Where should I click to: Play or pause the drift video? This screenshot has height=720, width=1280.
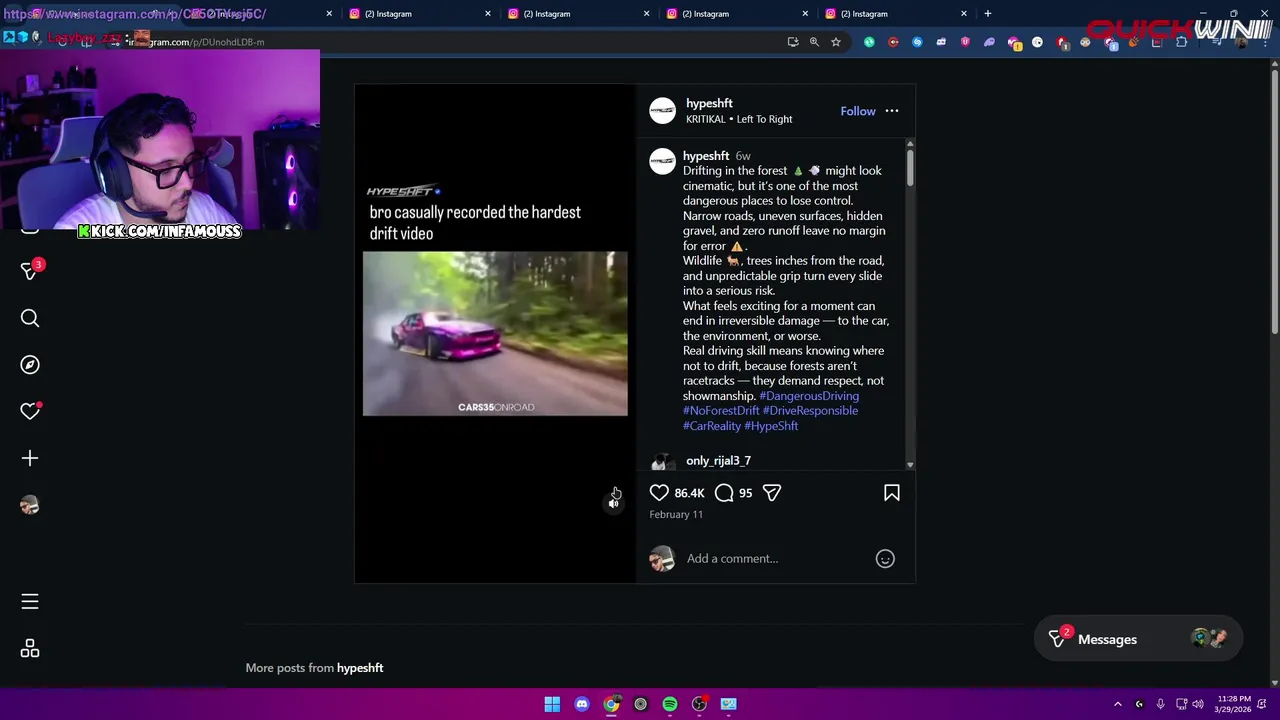pyautogui.click(x=495, y=333)
